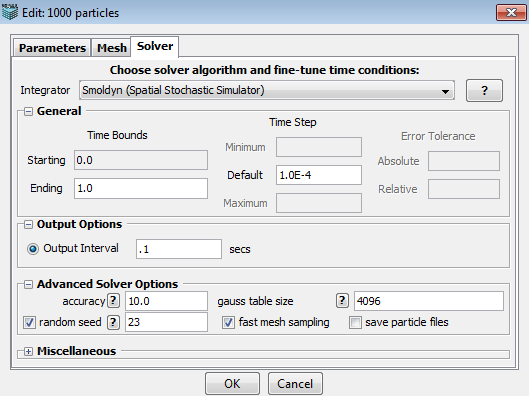Click the Minimum time step field
The width and height of the screenshot is (529, 396).
[319, 147]
